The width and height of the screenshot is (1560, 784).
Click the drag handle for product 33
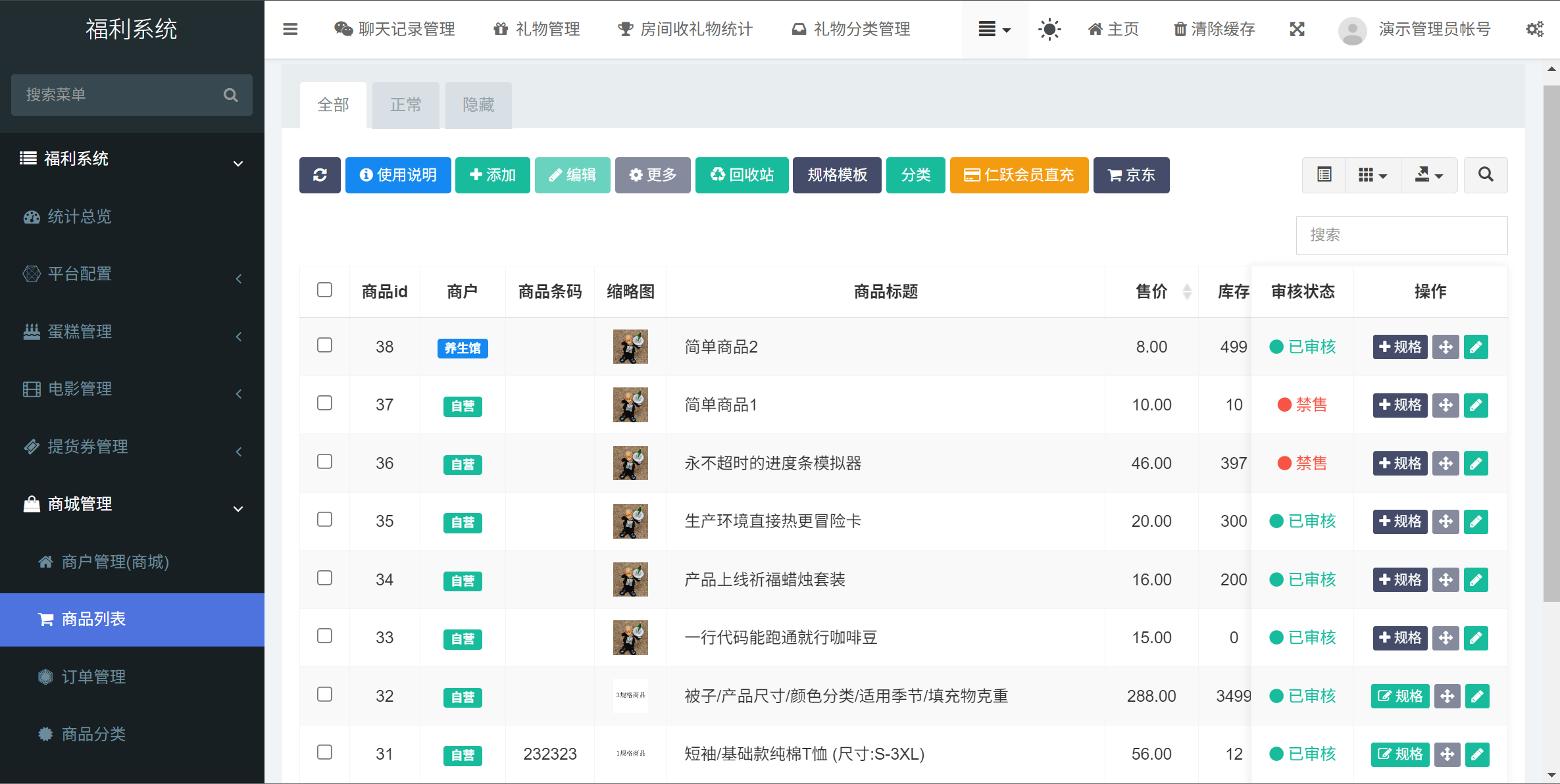[x=1446, y=638]
